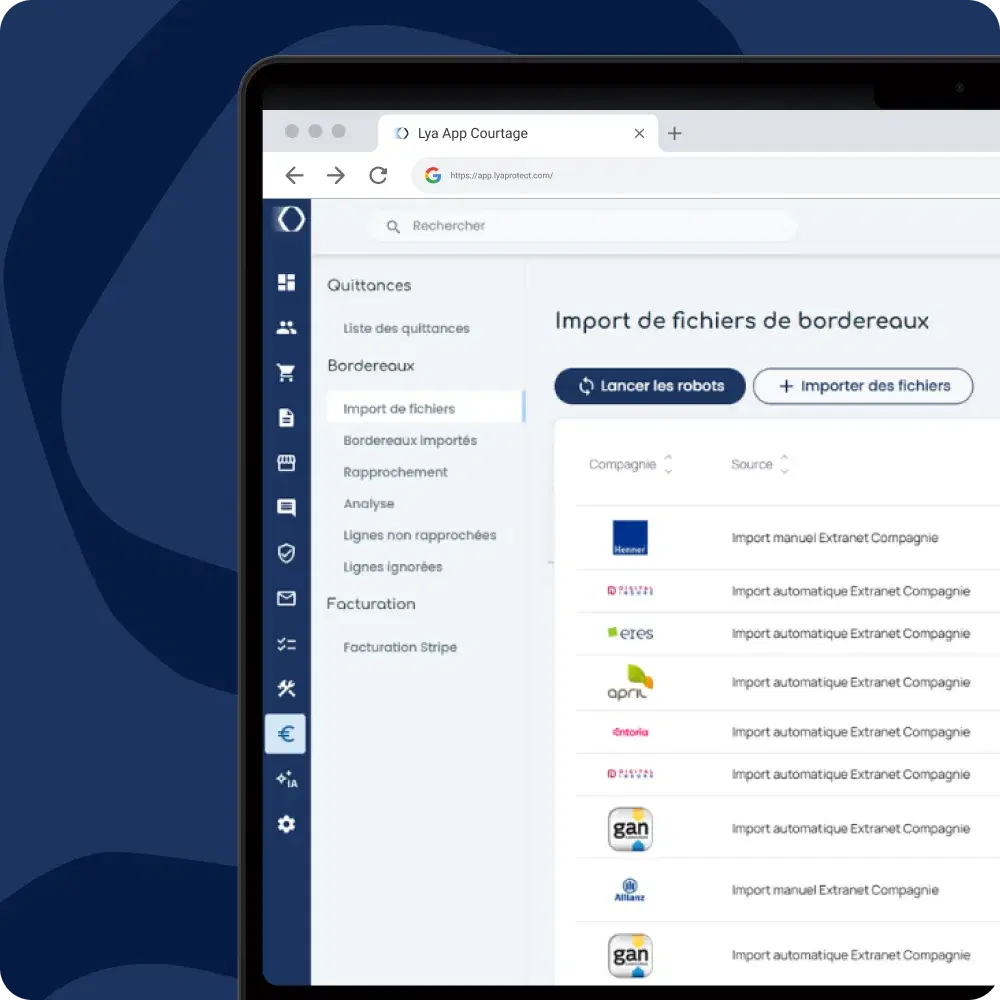The height and width of the screenshot is (1000, 1000).
Task: Go forward with the browser forward arrow
Action: click(x=335, y=175)
